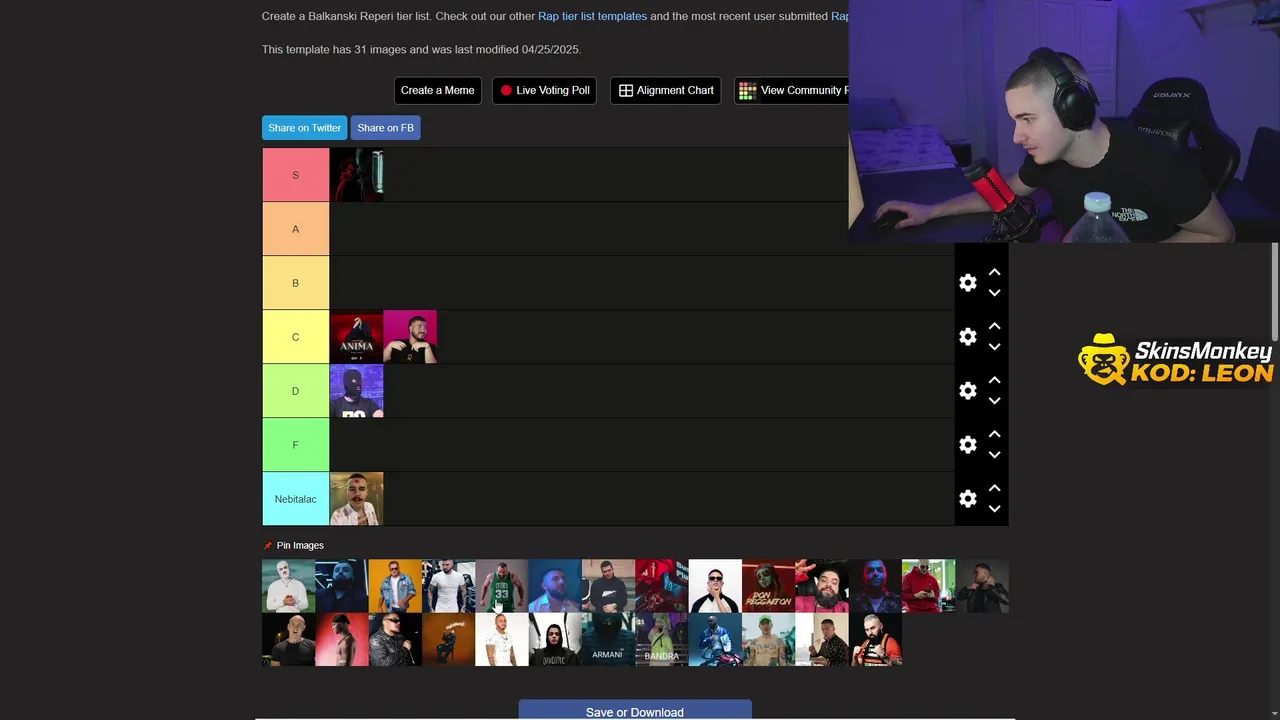Click the red pin icon beside Pin Images

click(267, 546)
